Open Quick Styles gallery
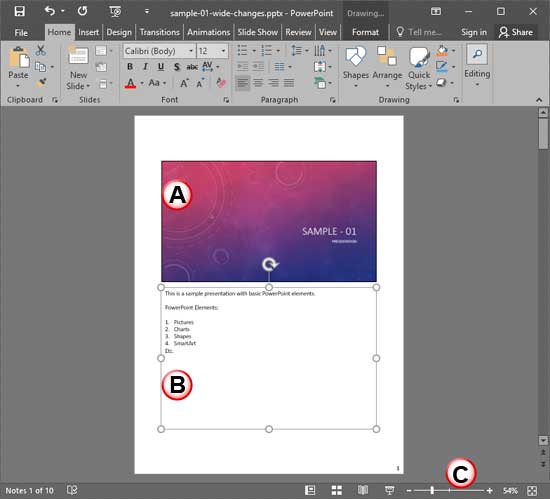550x499 pixels. point(419,68)
